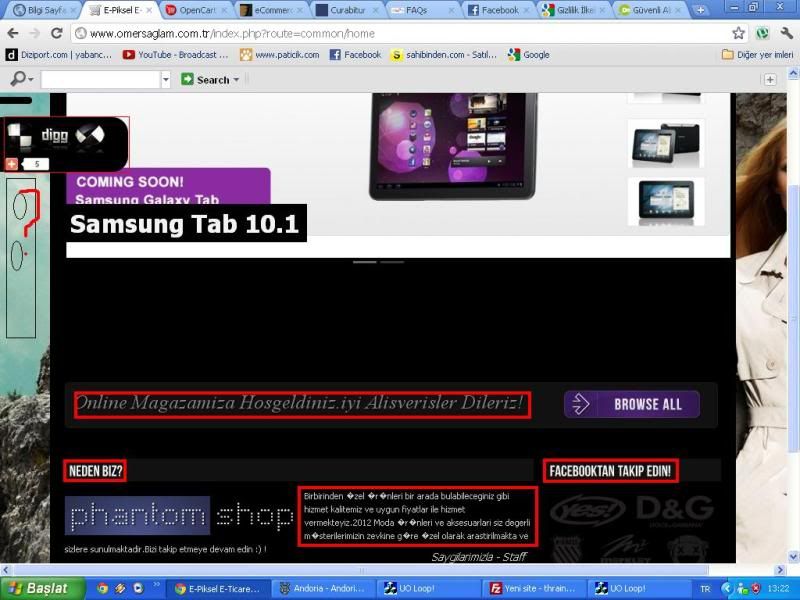
Task: Expand the search box history arrow
Action: point(165,80)
